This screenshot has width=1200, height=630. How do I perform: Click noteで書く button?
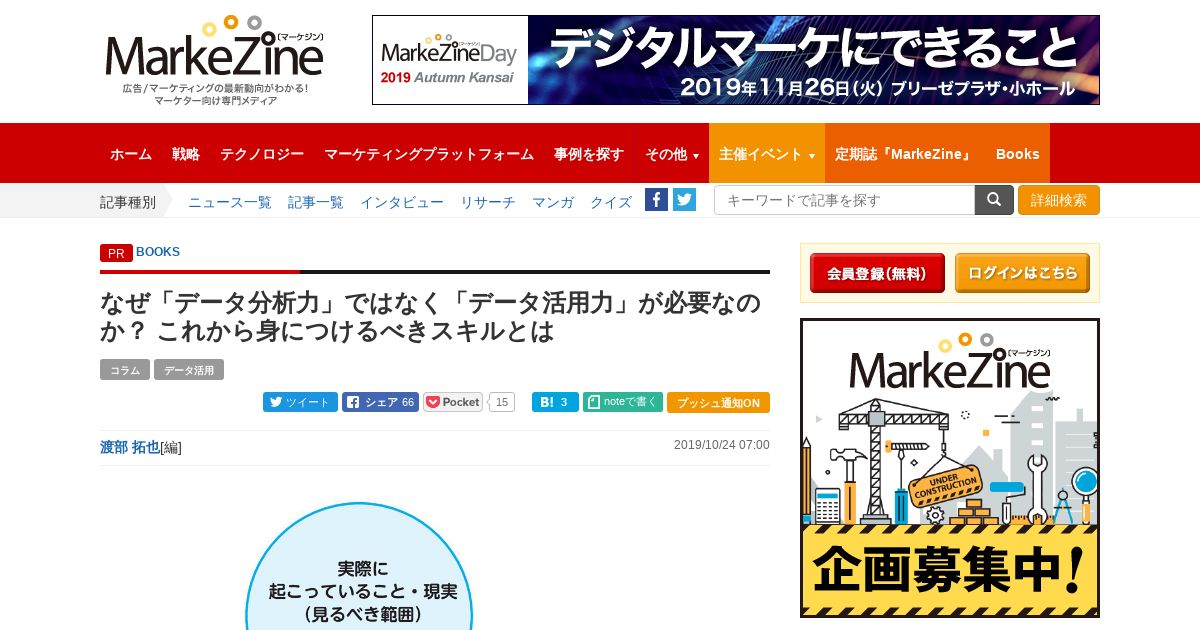(x=623, y=402)
